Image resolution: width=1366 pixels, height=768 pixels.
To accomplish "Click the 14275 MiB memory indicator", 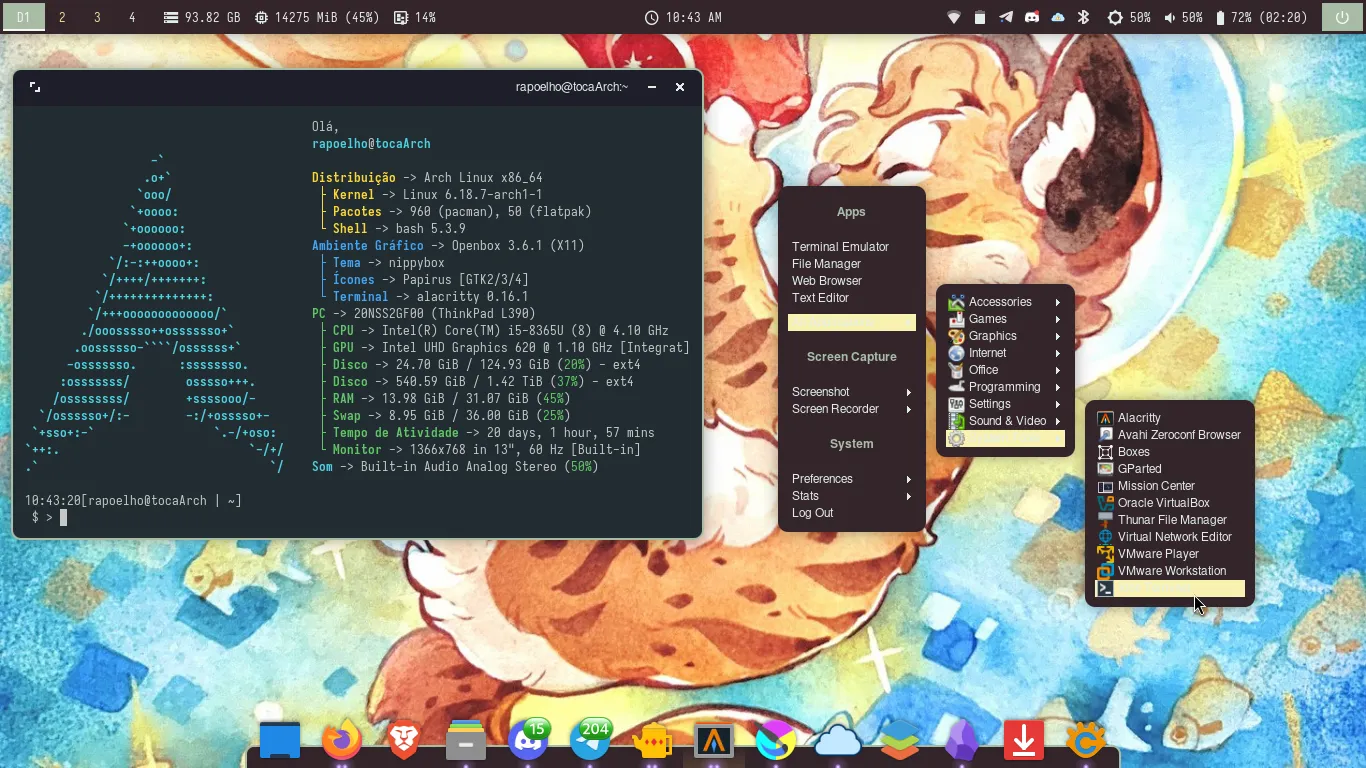I will point(318,17).
